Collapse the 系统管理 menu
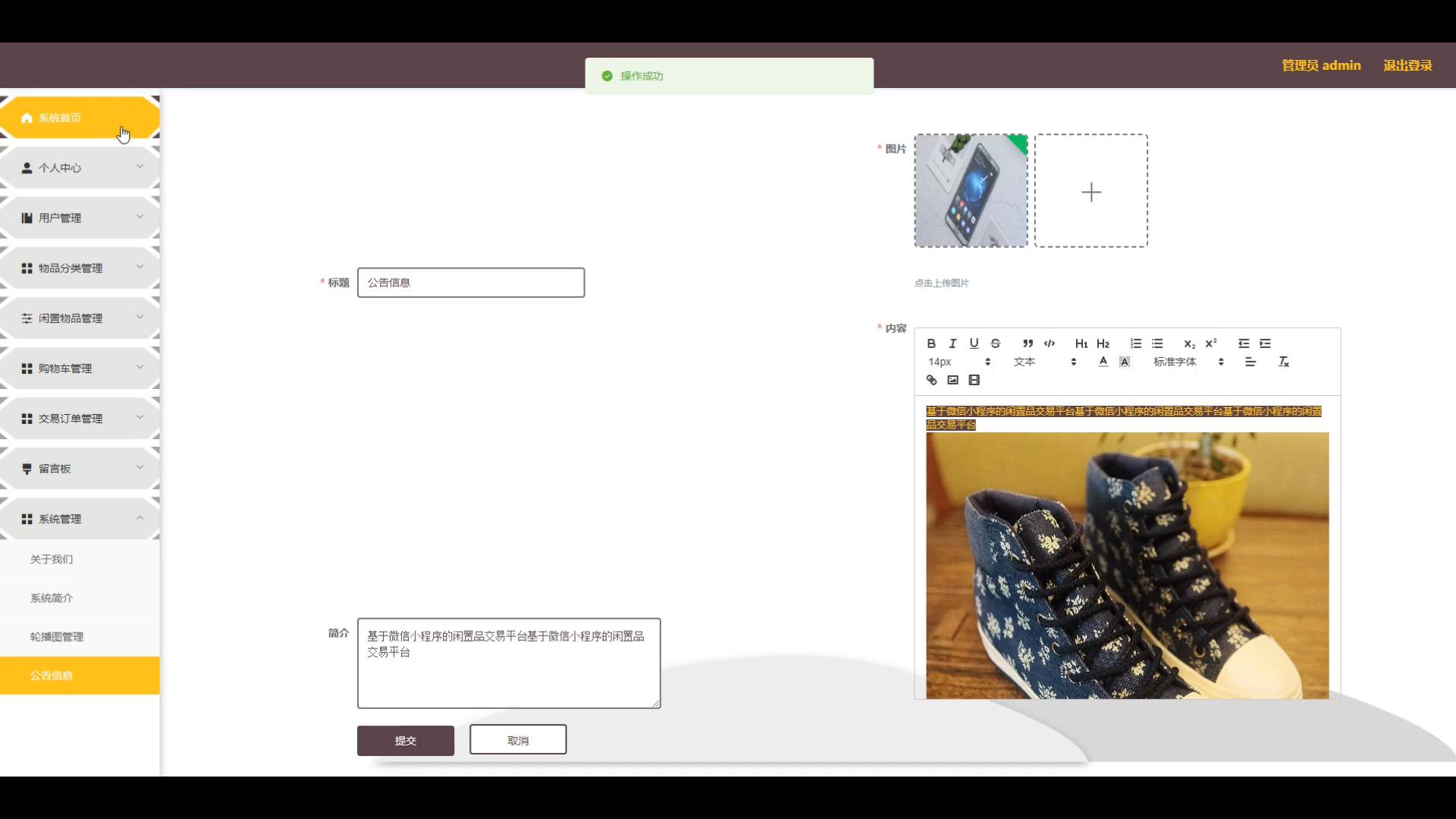1456x819 pixels. click(x=80, y=519)
